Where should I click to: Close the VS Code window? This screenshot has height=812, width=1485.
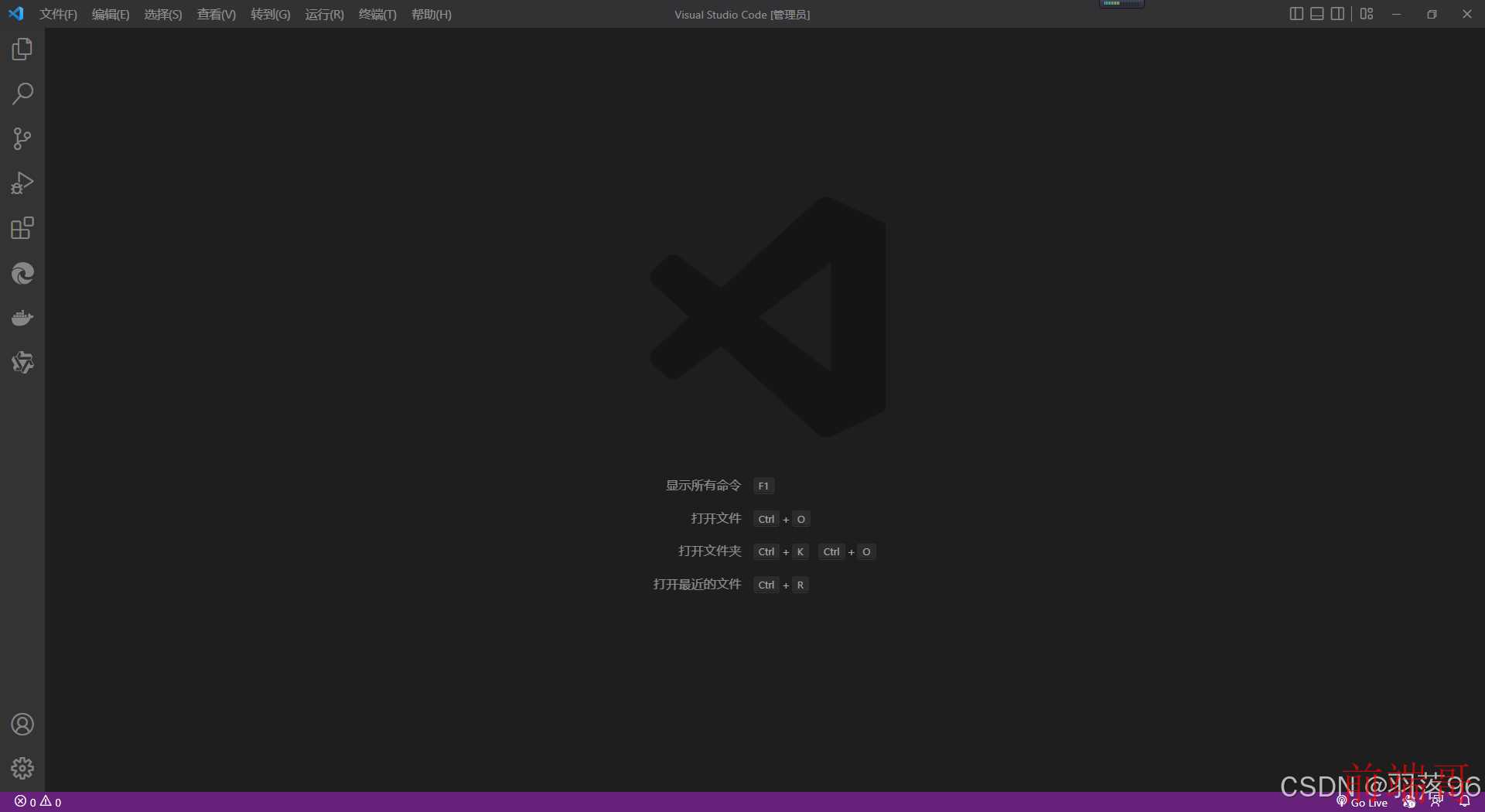point(1467,14)
